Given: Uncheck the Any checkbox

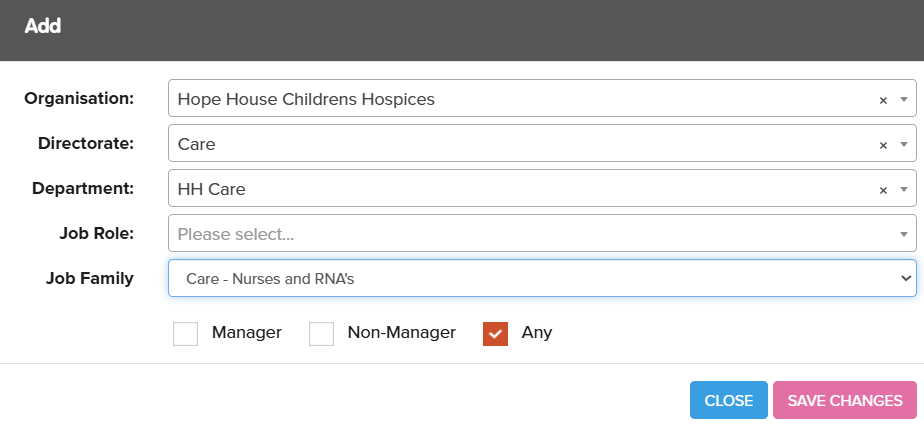Looking at the screenshot, I should click(x=495, y=333).
